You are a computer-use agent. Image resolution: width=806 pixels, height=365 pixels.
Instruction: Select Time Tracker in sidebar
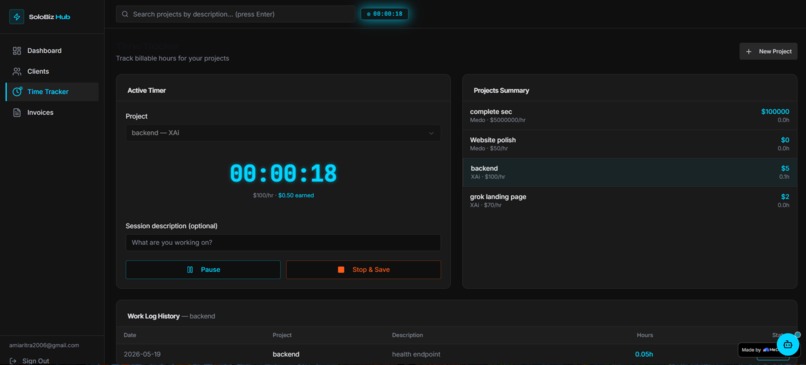pos(52,92)
